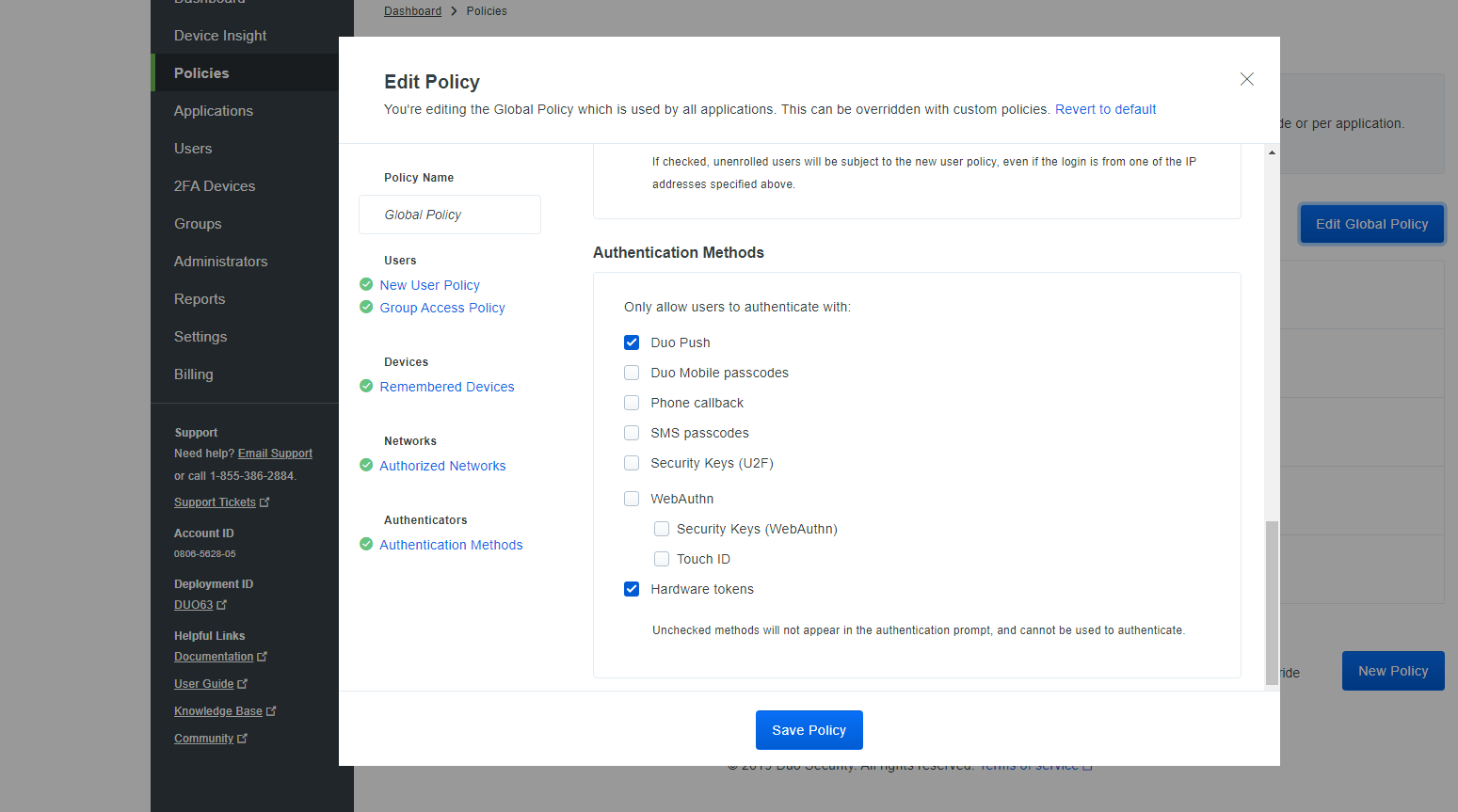Click green check icon beside Remembered Devices

366,386
